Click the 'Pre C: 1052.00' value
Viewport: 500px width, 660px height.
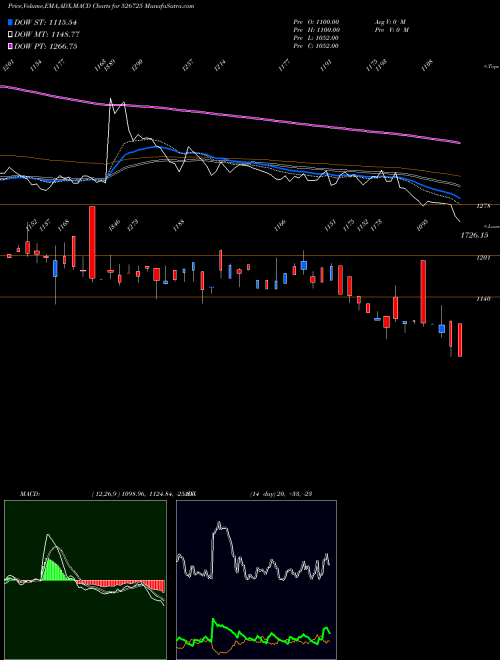click(x=316, y=46)
